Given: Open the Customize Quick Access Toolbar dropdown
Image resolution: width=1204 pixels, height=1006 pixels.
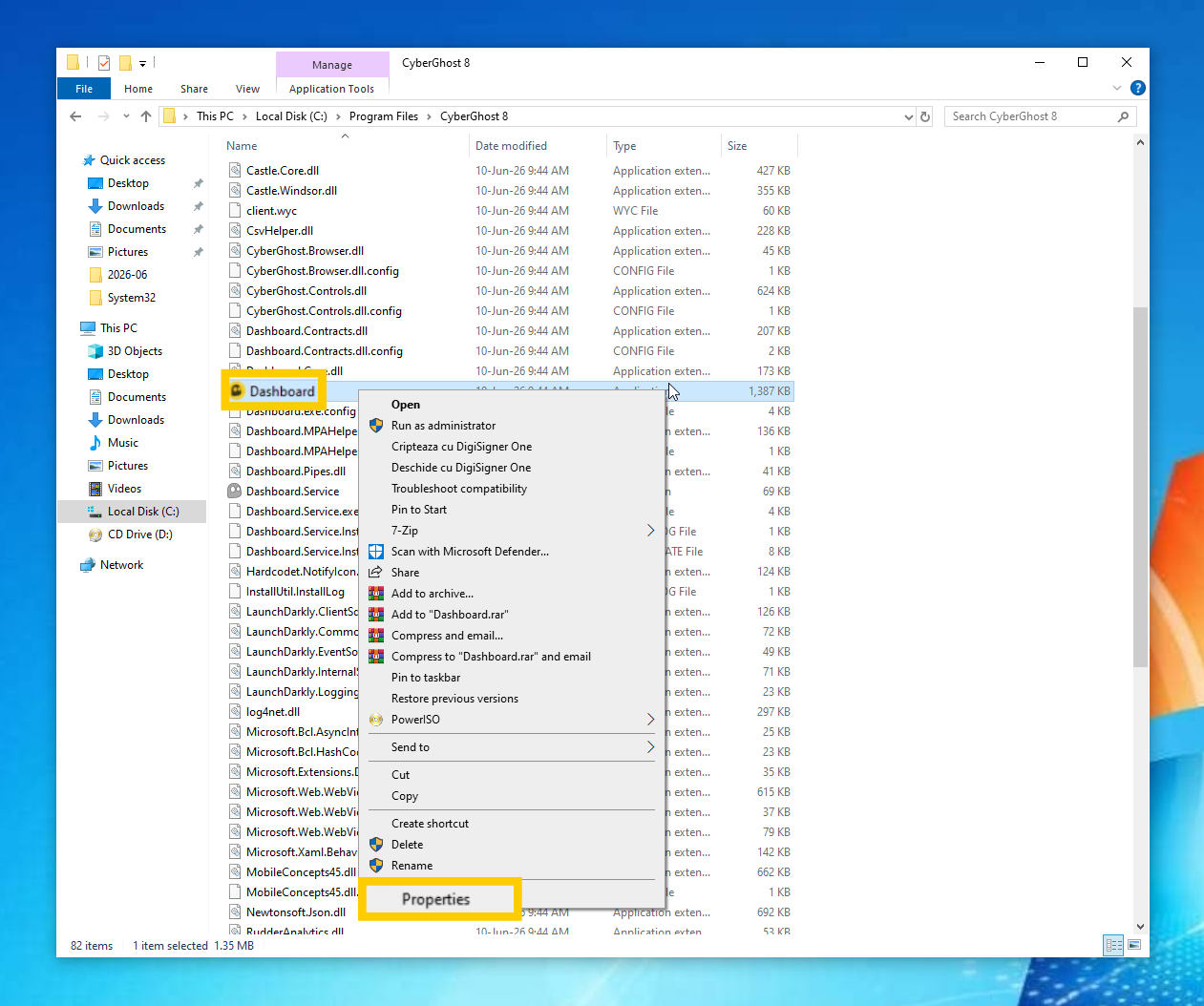Looking at the screenshot, I should [142, 63].
